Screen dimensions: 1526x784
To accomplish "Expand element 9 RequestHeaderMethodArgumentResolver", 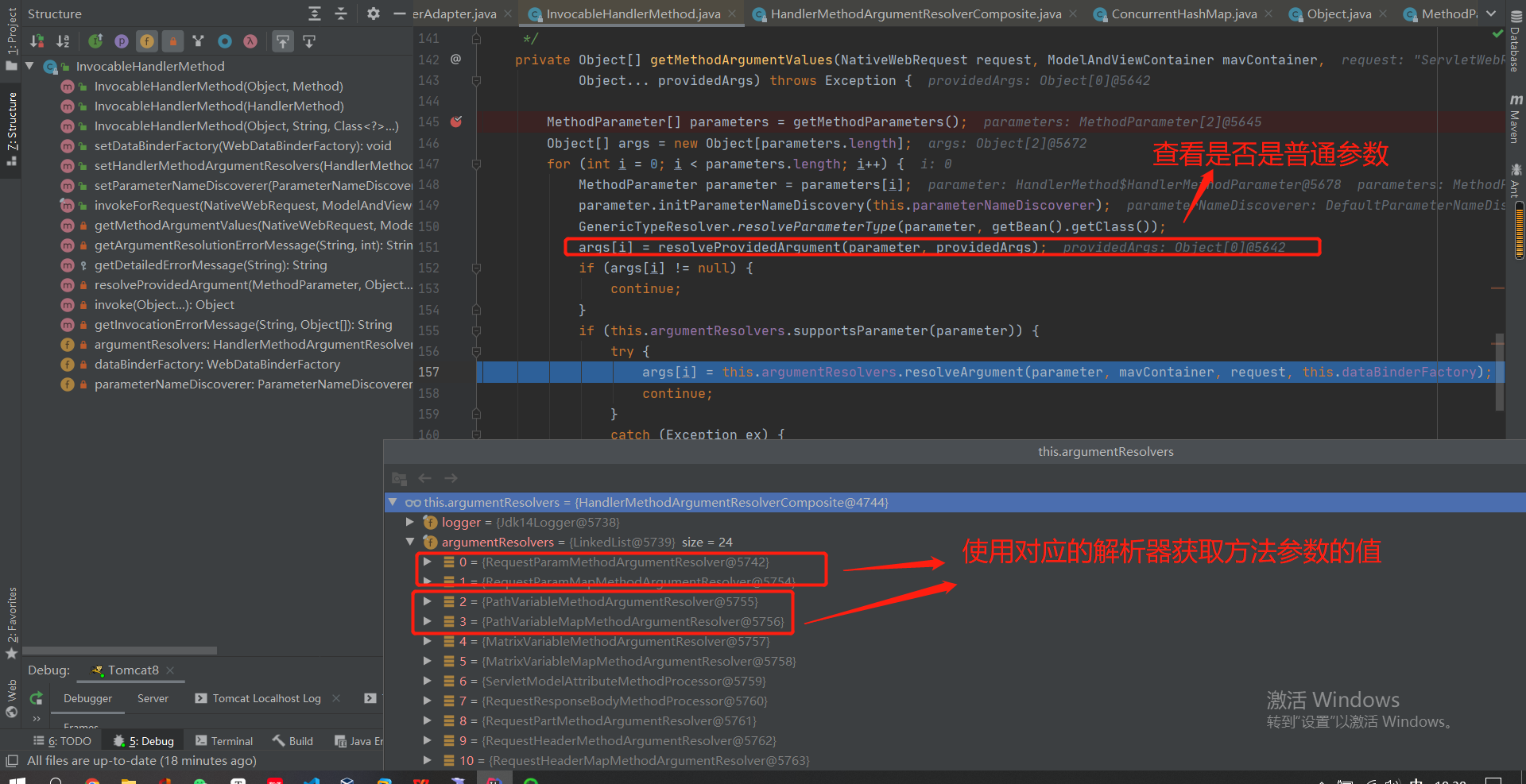I will pos(428,740).
